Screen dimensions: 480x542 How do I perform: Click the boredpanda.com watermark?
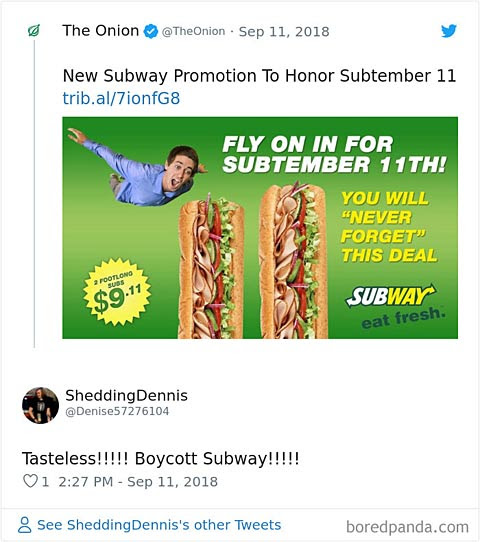click(407, 527)
